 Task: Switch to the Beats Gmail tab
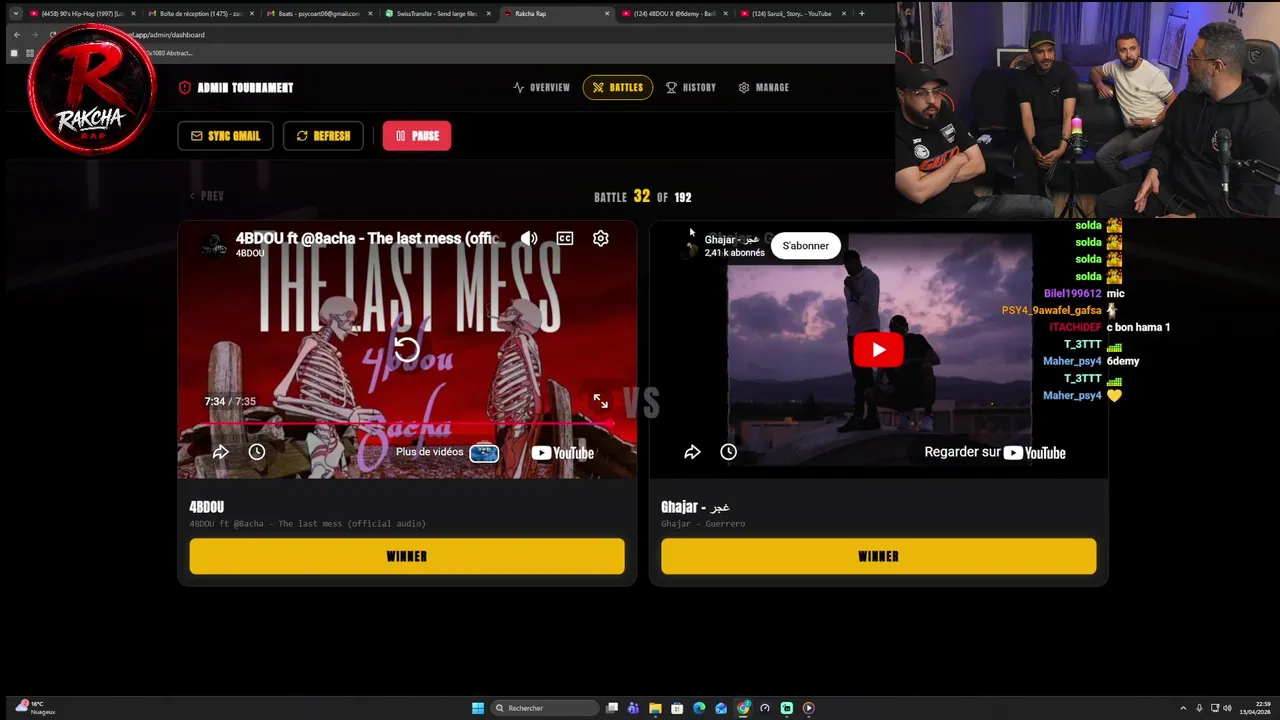[318, 14]
